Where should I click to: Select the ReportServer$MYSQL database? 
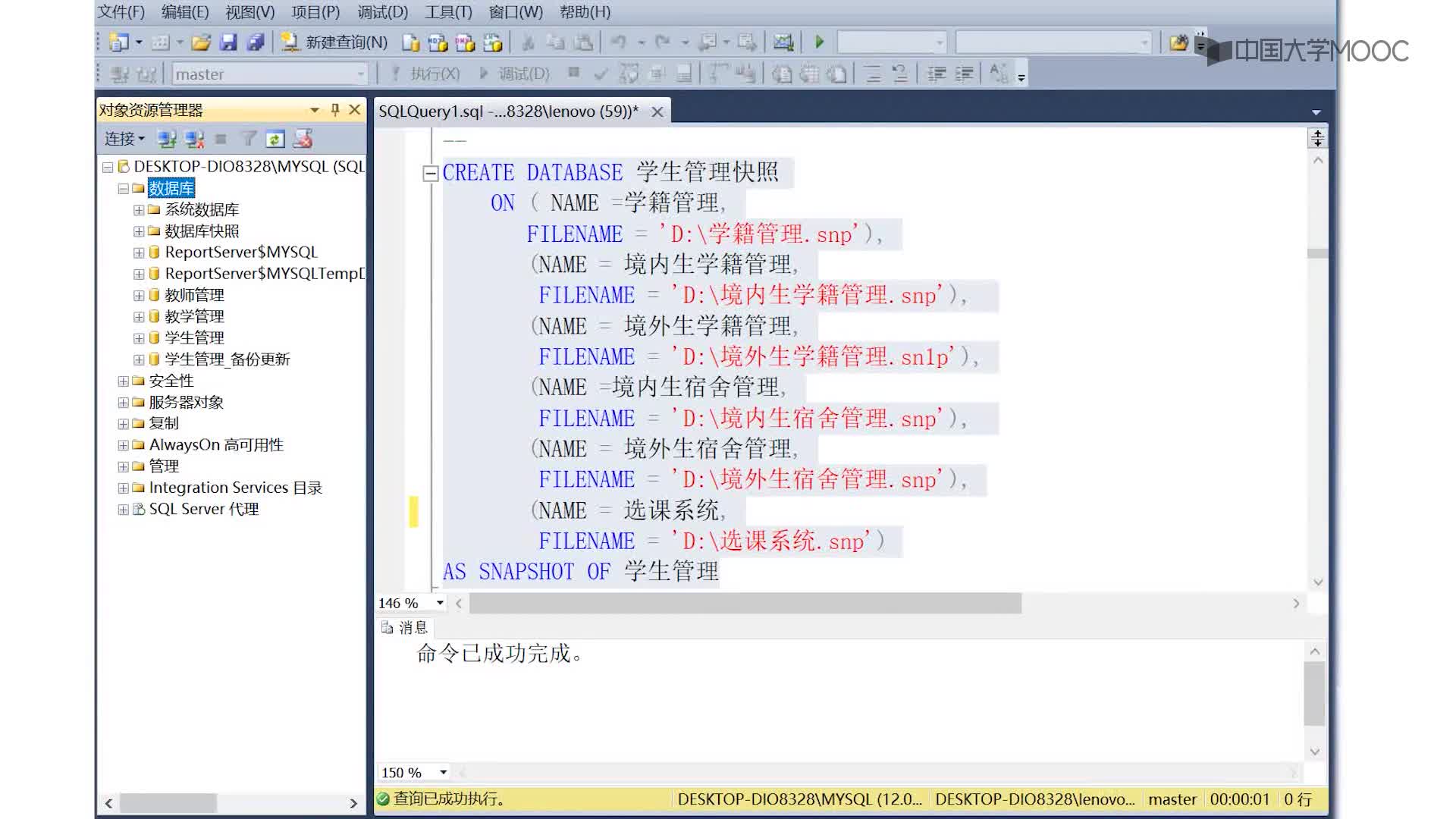point(241,253)
